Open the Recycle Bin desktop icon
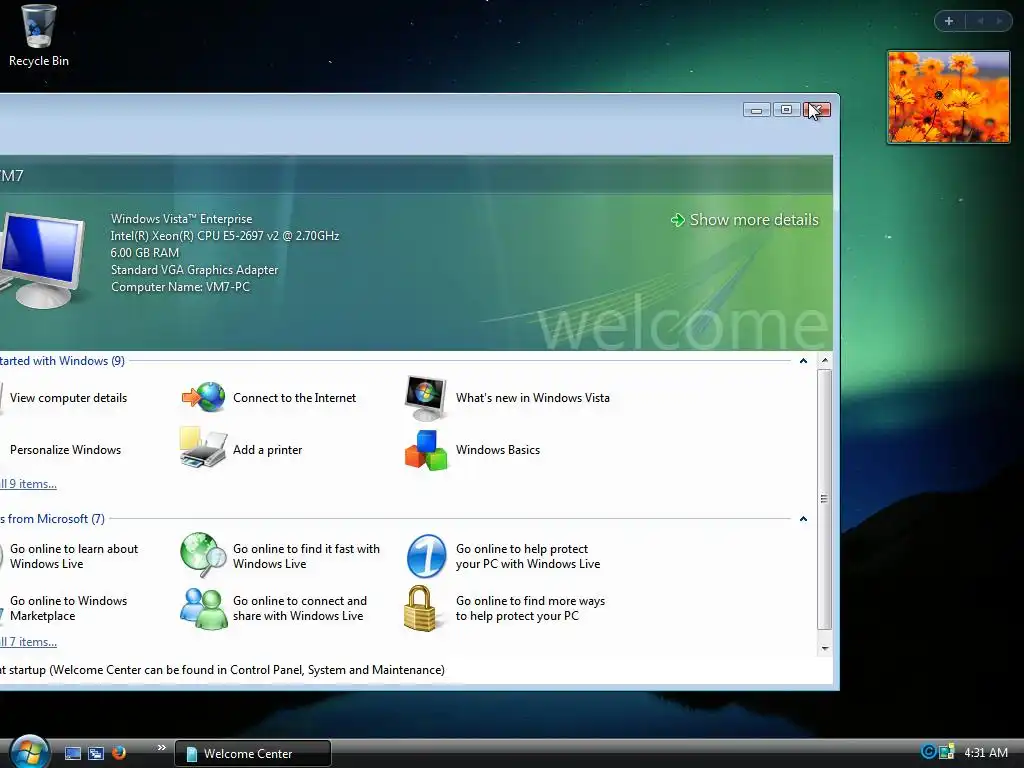The image size is (1024, 768). point(39,36)
